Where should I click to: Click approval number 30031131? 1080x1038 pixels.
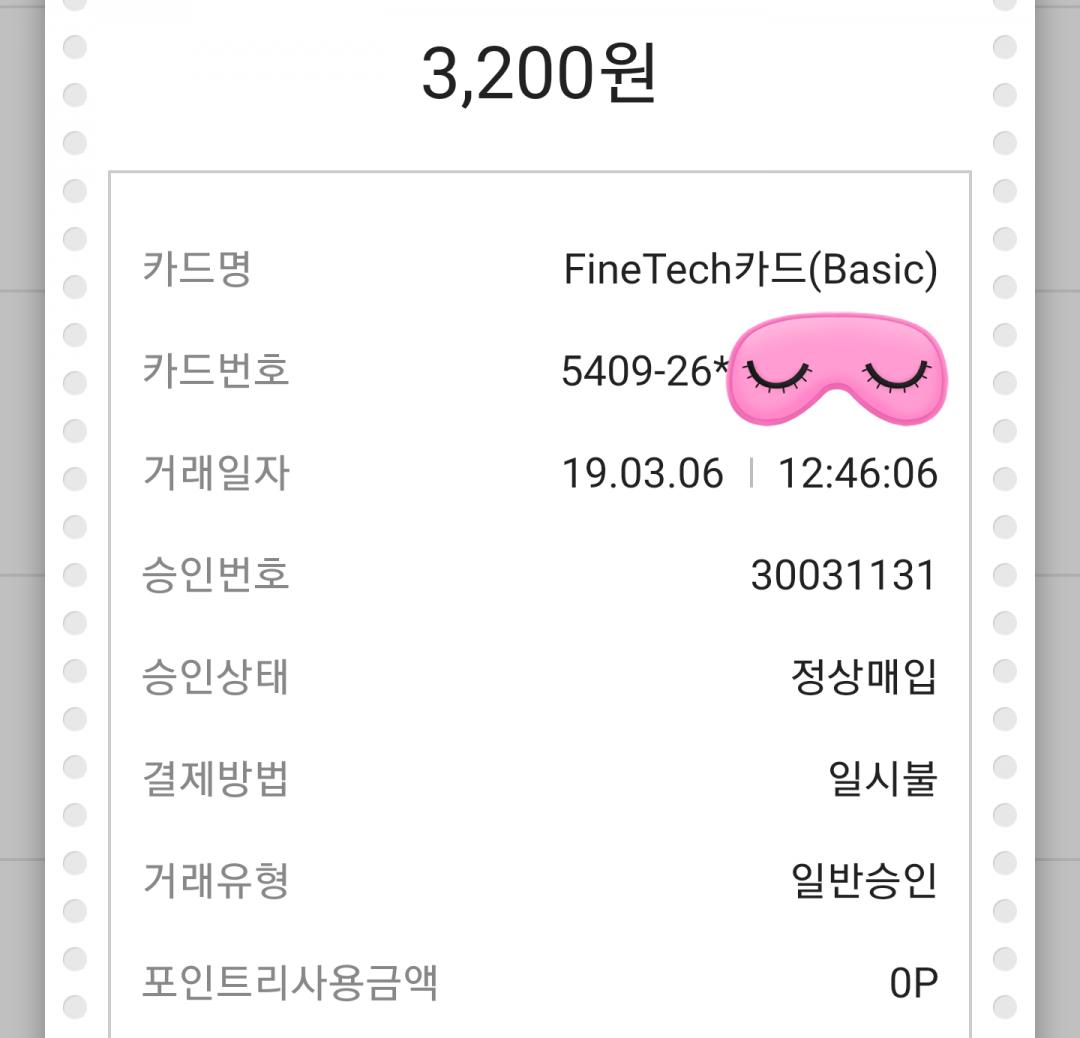[843, 576]
